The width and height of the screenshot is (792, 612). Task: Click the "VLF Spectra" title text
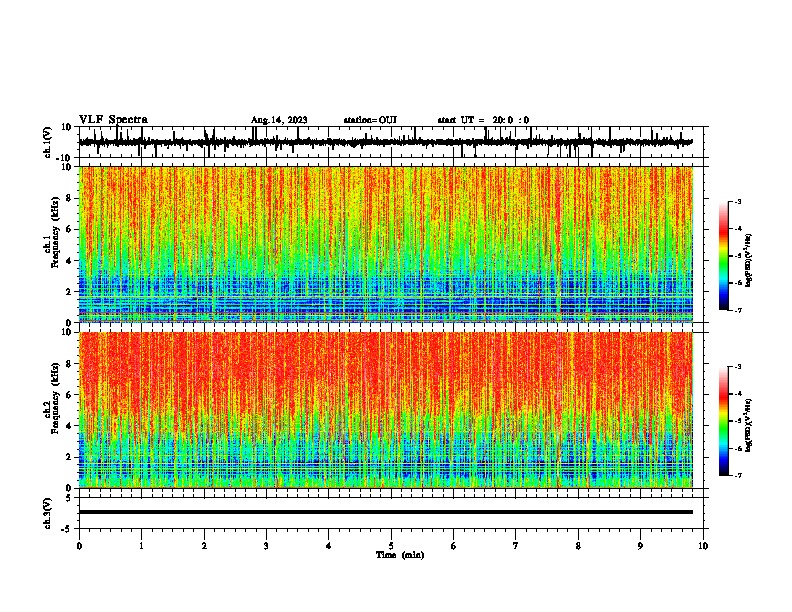coord(113,120)
